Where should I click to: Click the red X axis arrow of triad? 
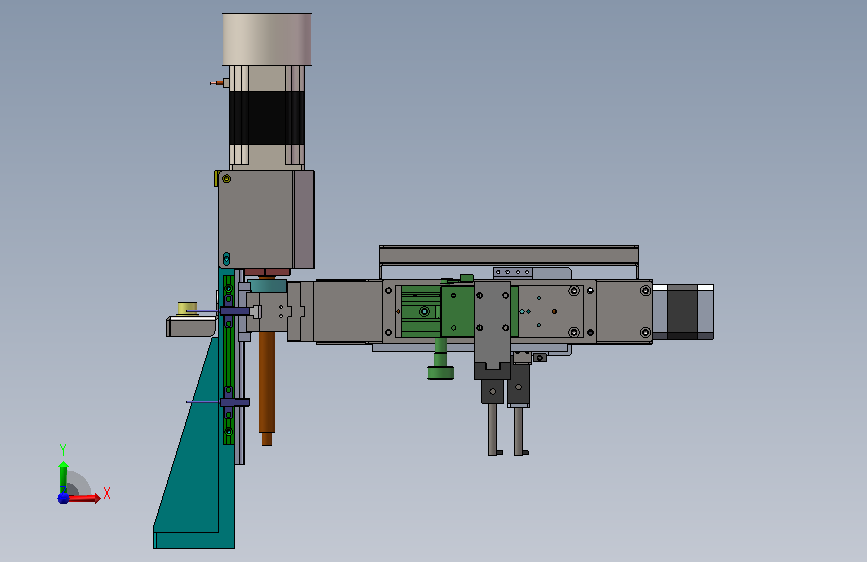84,498
